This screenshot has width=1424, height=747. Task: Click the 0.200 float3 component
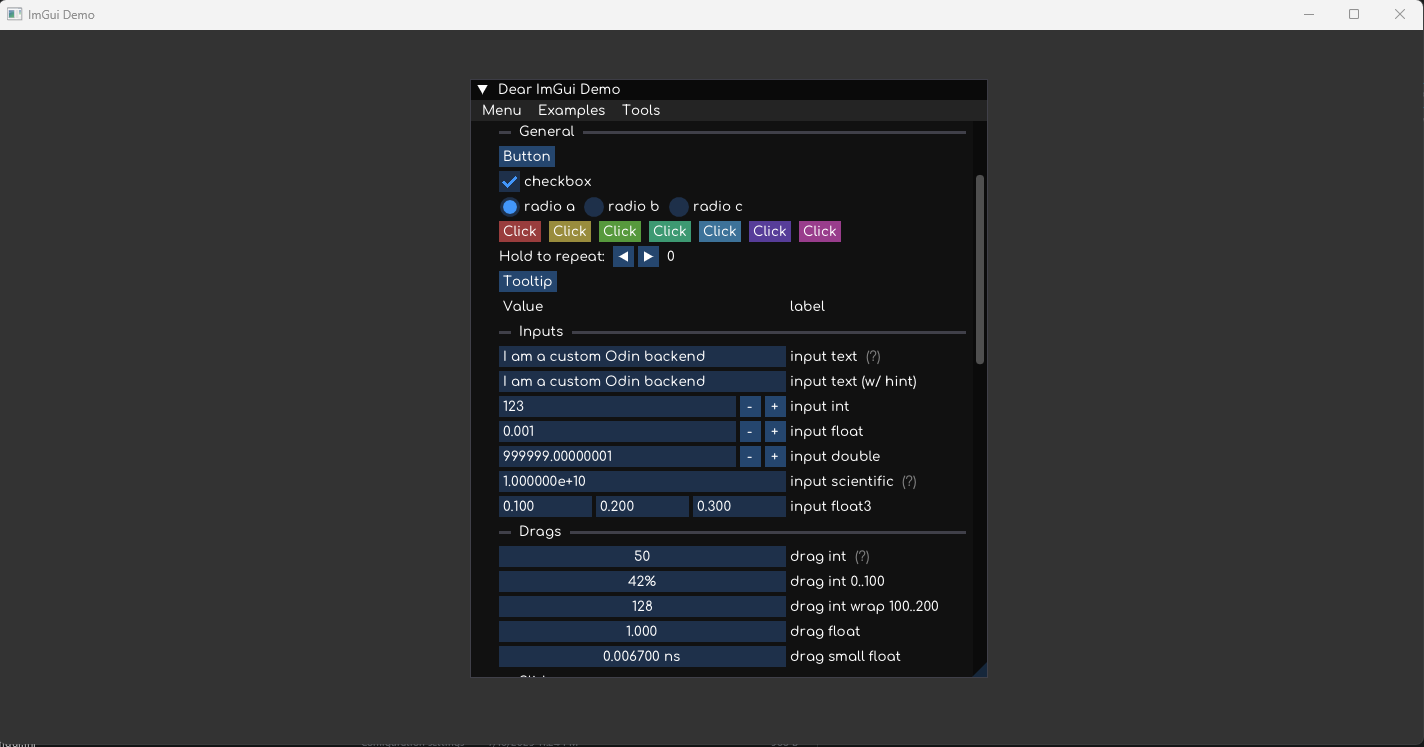[x=642, y=506]
